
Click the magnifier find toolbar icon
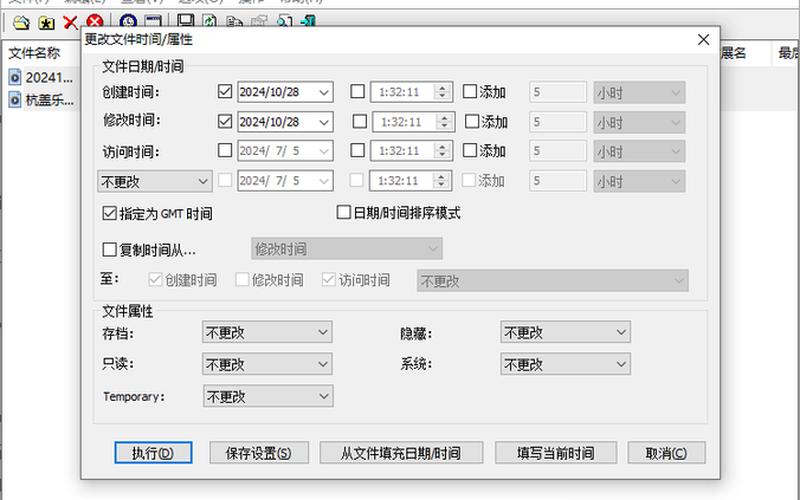pyautogui.click(x=285, y=21)
